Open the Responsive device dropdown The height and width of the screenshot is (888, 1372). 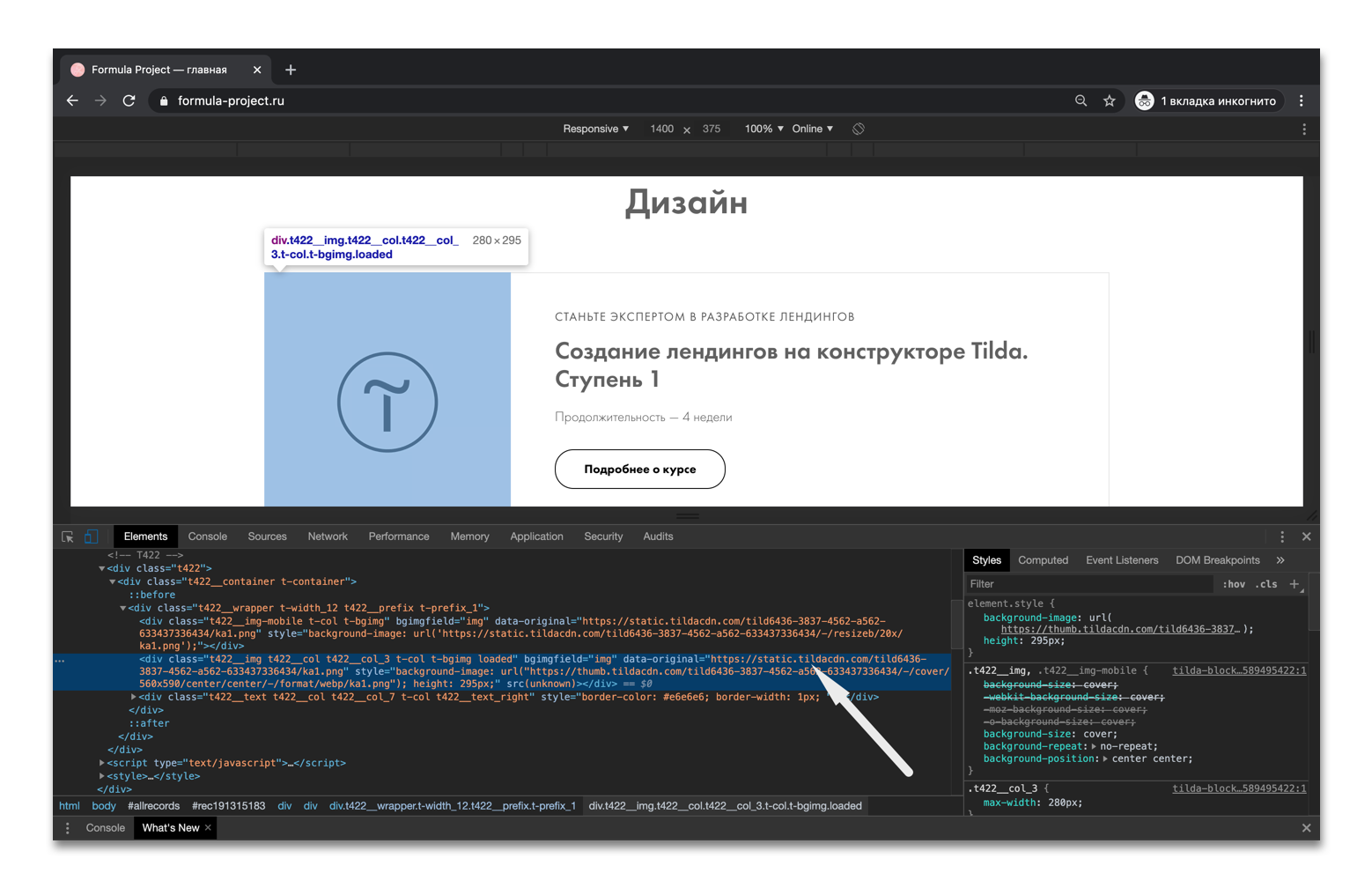pyautogui.click(x=596, y=129)
